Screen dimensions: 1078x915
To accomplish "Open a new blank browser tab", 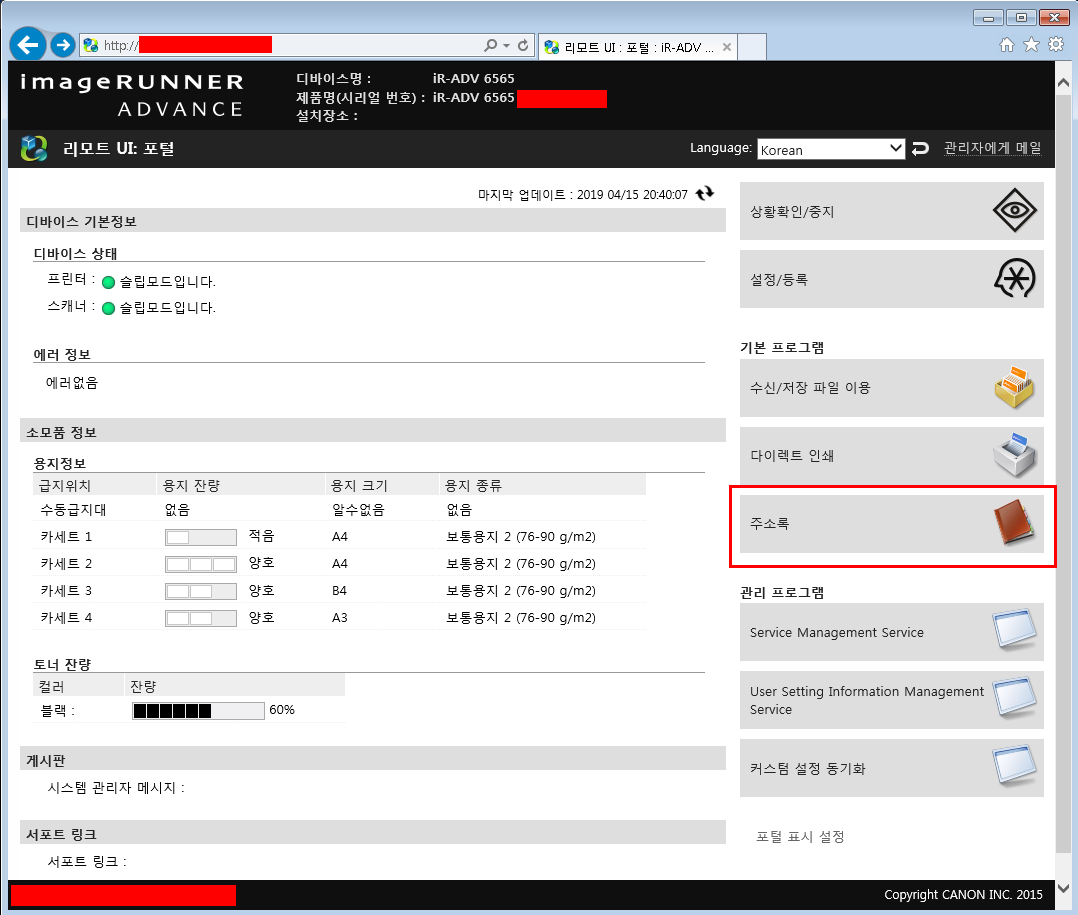I will [752, 47].
